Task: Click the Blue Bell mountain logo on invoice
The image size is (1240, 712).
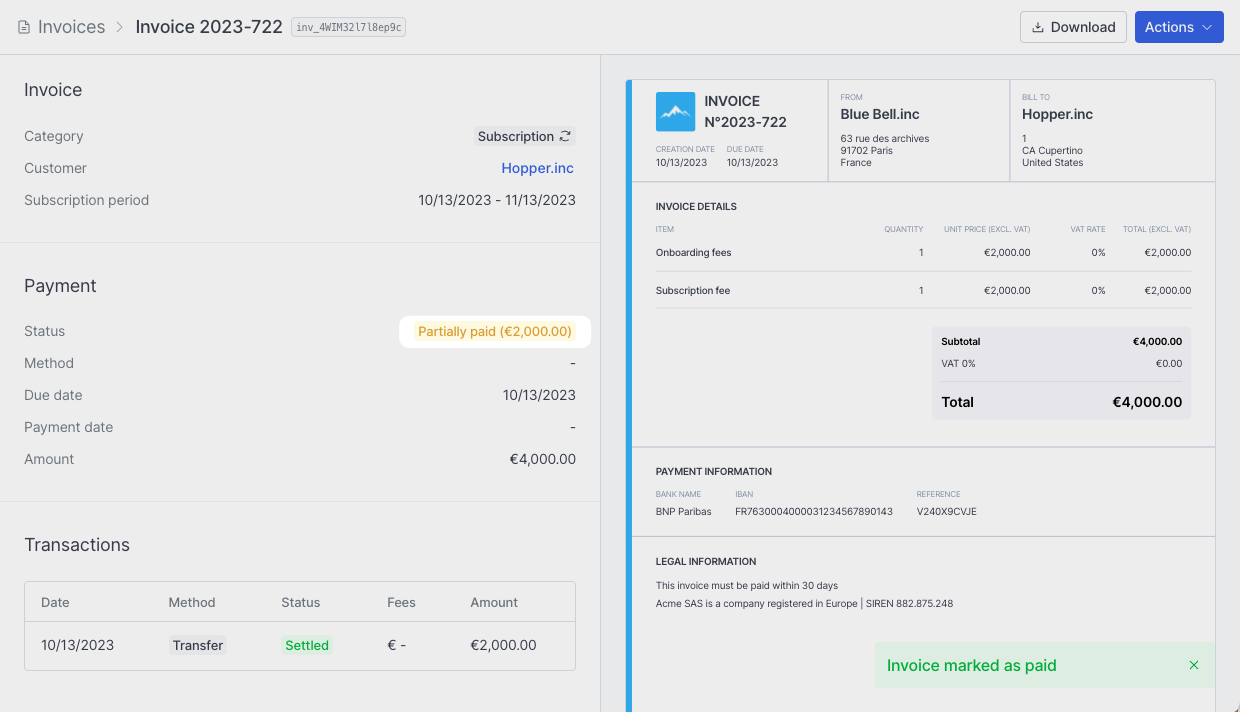Action: [675, 112]
